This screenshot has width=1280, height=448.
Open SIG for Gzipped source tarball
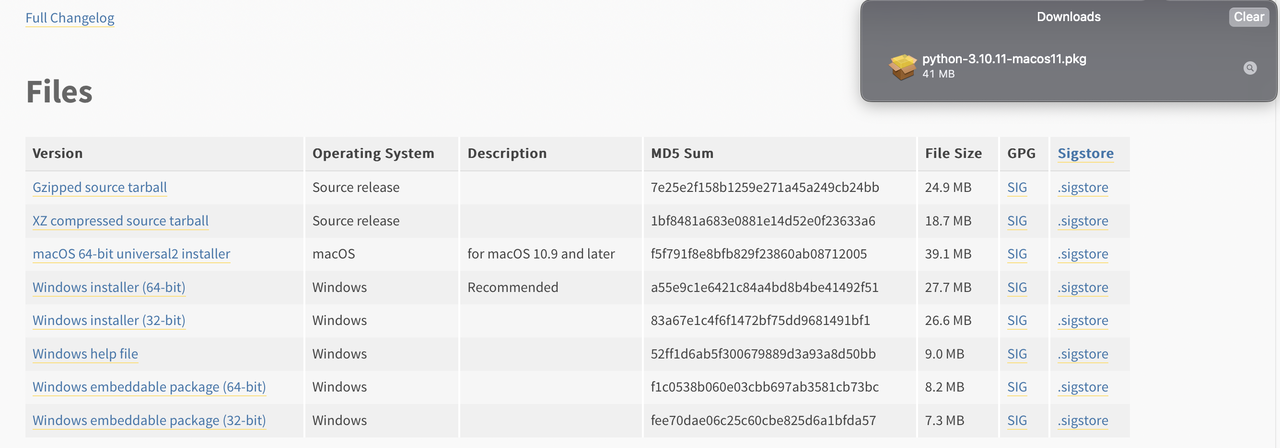pyautogui.click(x=1017, y=187)
